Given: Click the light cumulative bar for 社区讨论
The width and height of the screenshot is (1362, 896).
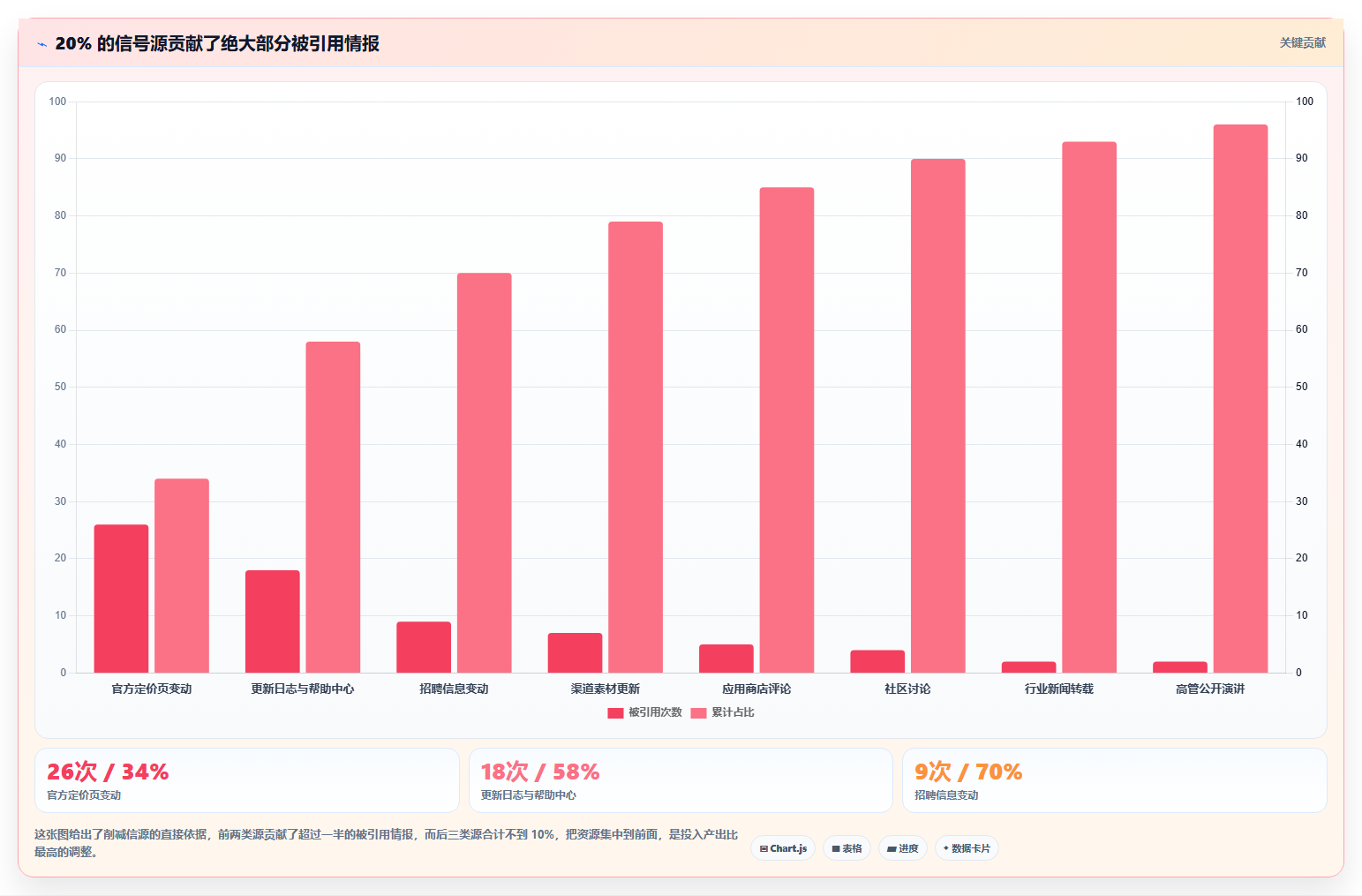Looking at the screenshot, I should (938, 416).
